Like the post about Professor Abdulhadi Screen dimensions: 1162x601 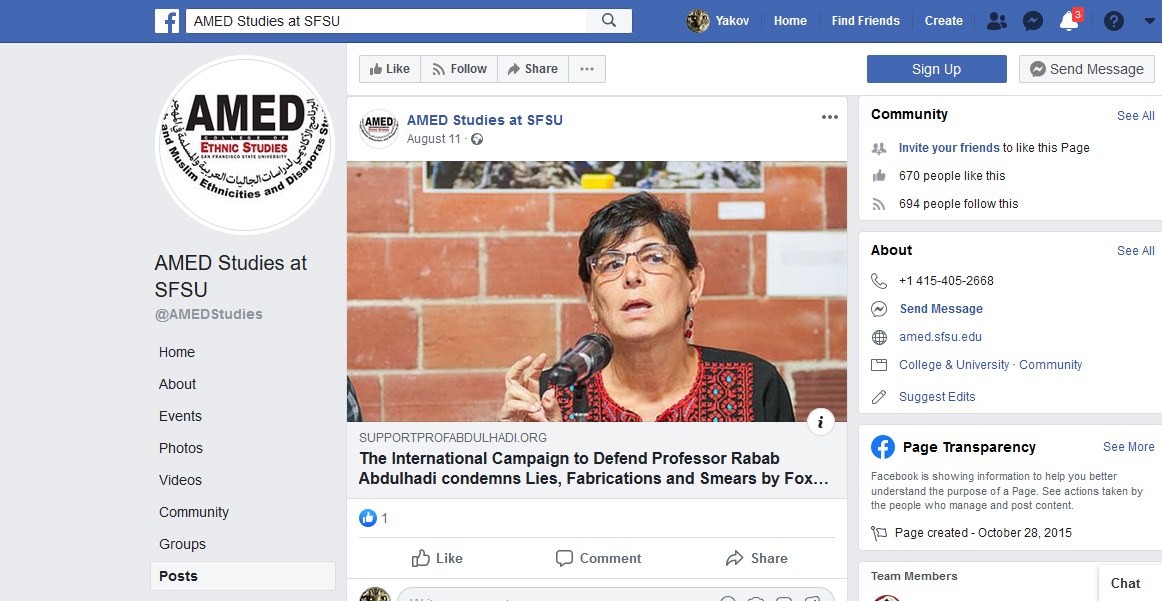(x=437, y=558)
